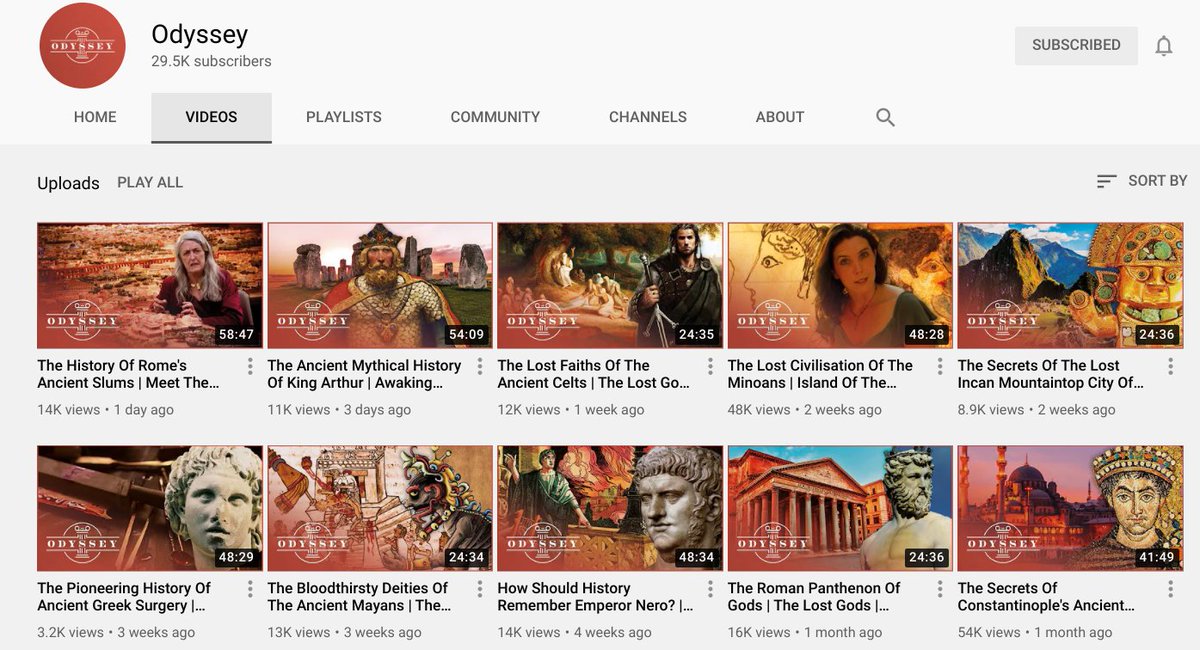Play the Emperor Nero thumbnail
1200x650 pixels.
pos(610,508)
